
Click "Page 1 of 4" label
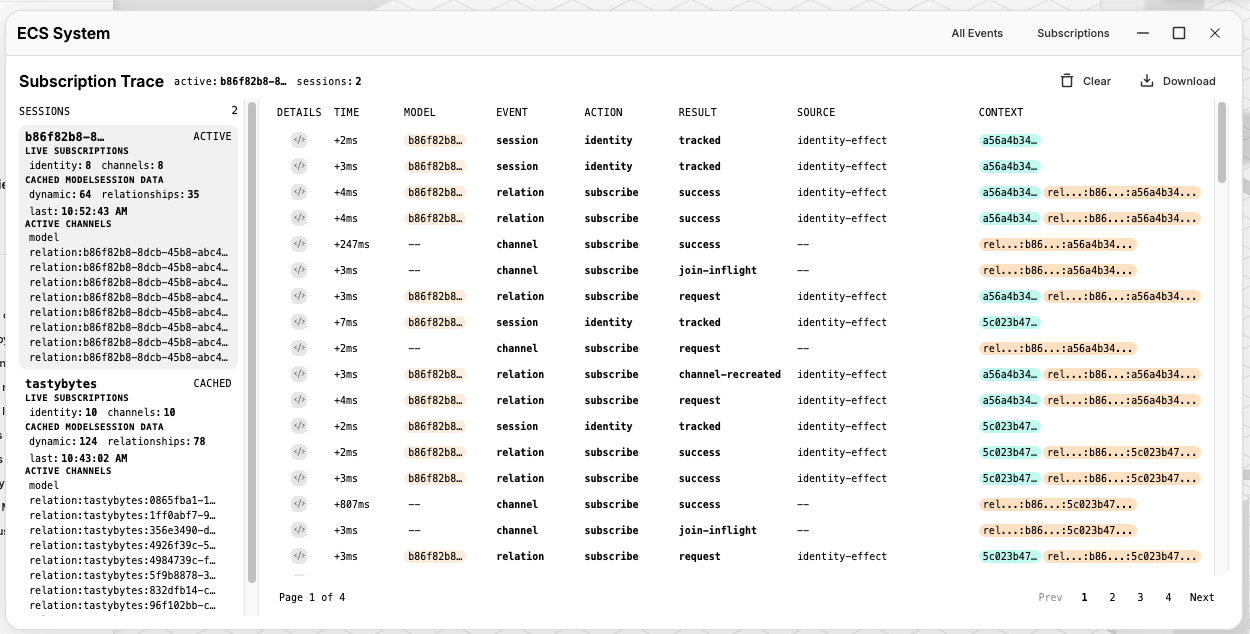click(x=312, y=597)
